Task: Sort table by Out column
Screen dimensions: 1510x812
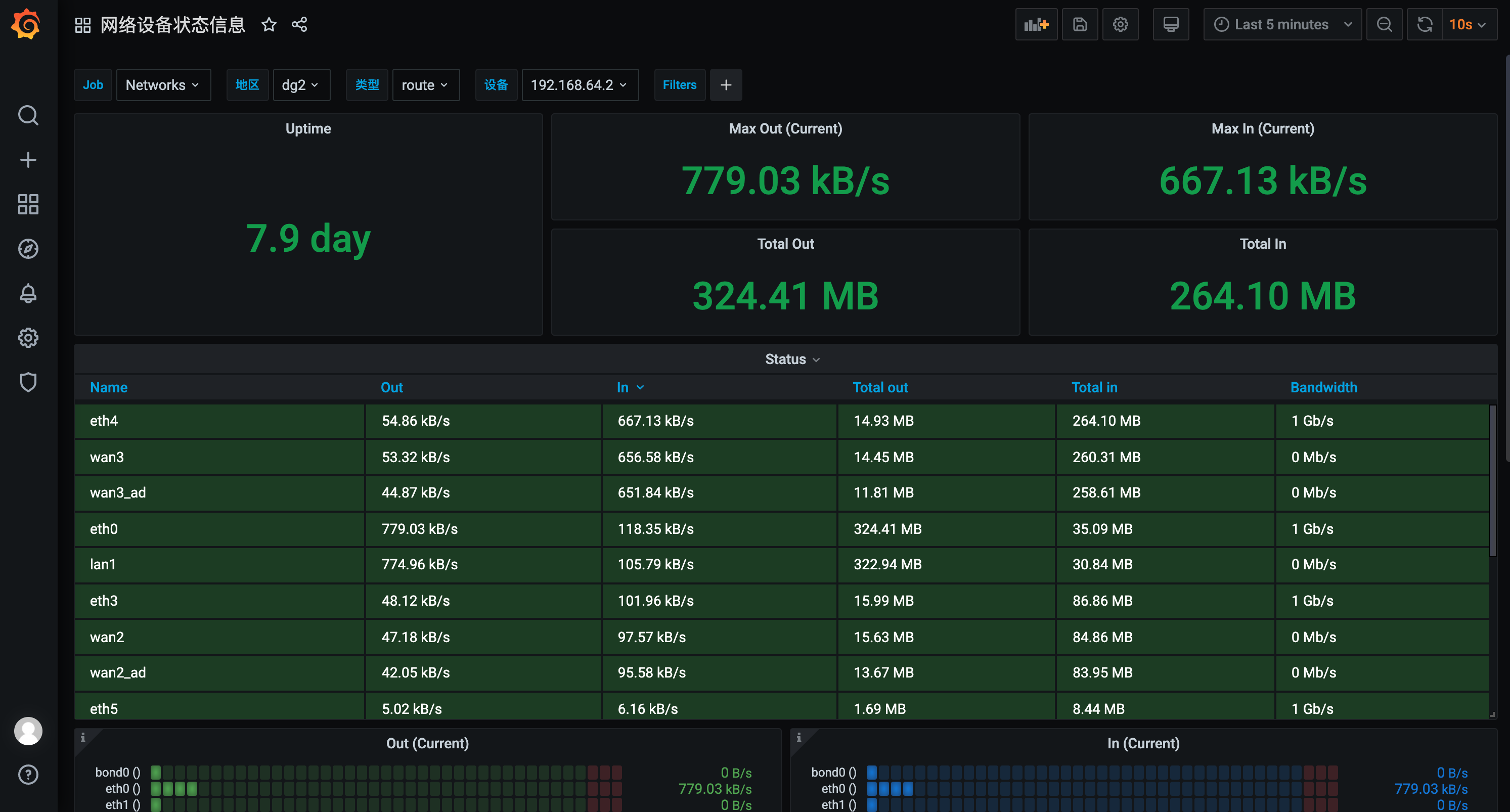Action: pyautogui.click(x=391, y=387)
